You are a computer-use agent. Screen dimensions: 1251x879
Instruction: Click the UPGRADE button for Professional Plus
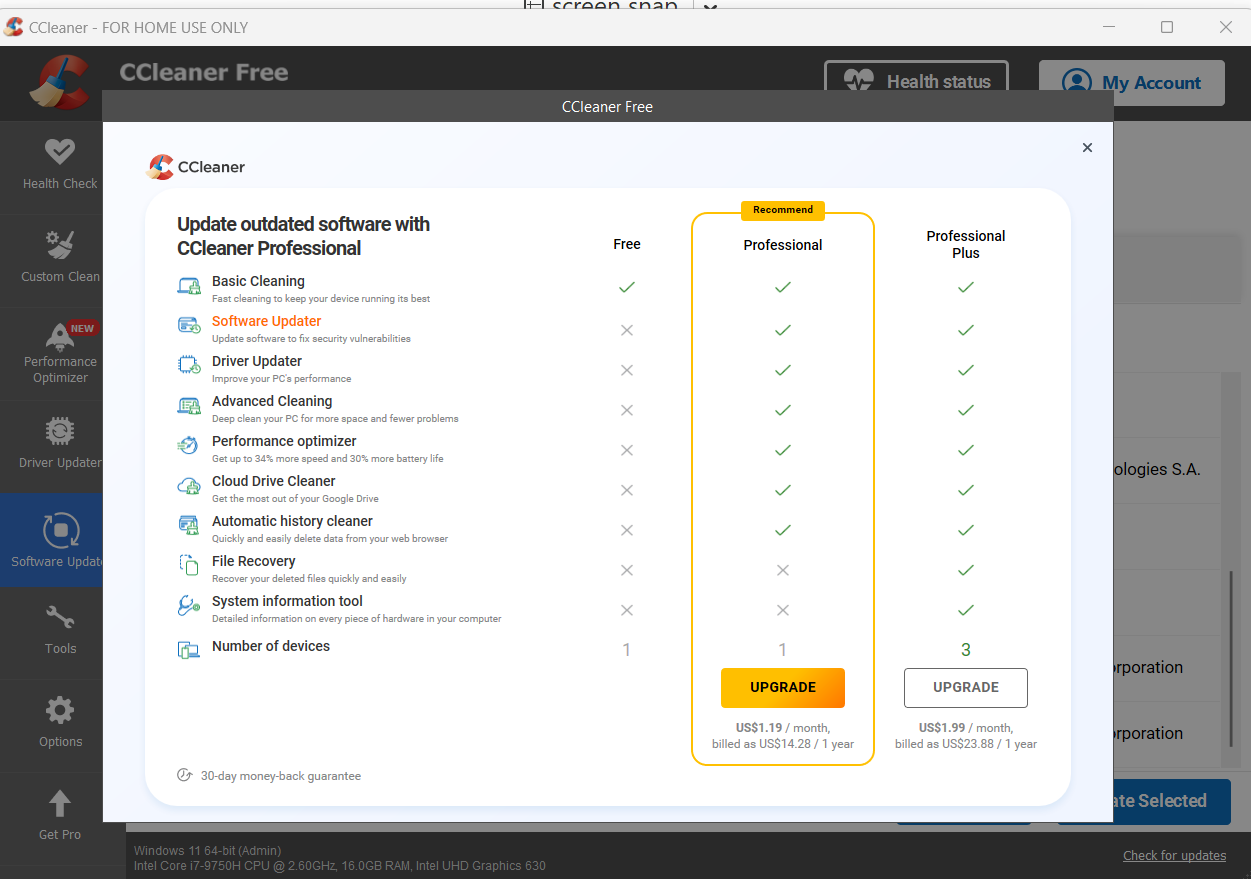click(x=966, y=687)
